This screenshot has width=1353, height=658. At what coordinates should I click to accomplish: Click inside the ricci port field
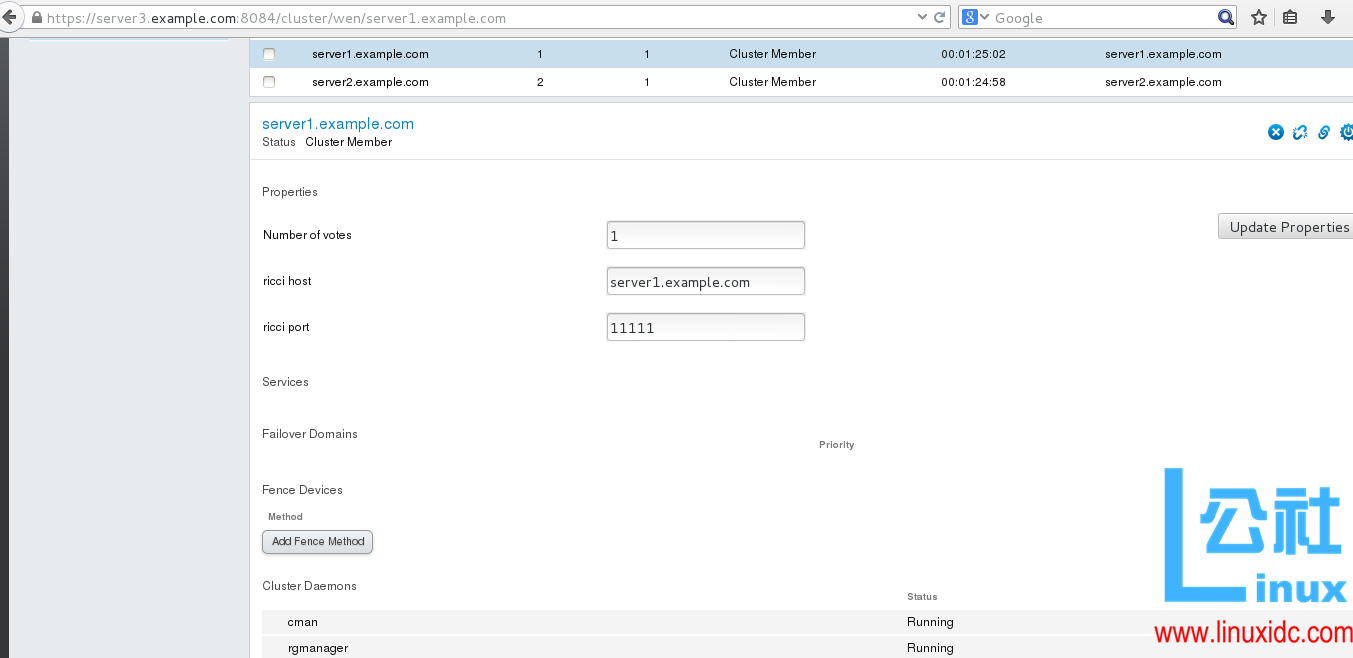[x=705, y=327]
